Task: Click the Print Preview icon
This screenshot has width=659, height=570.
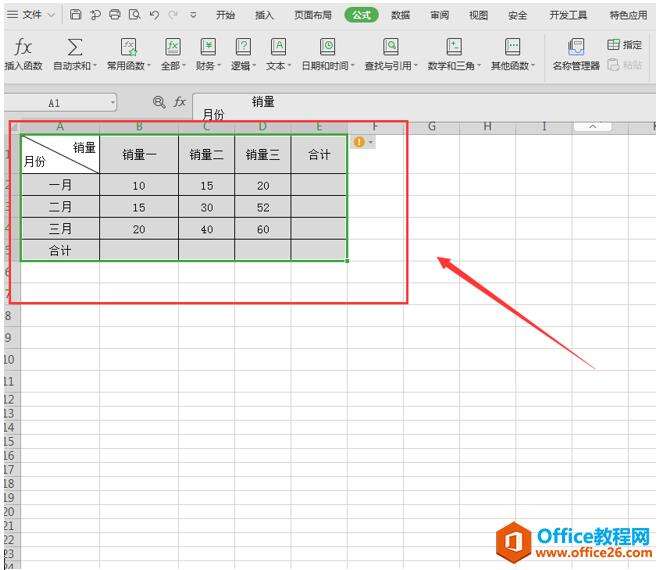Action: (x=134, y=15)
